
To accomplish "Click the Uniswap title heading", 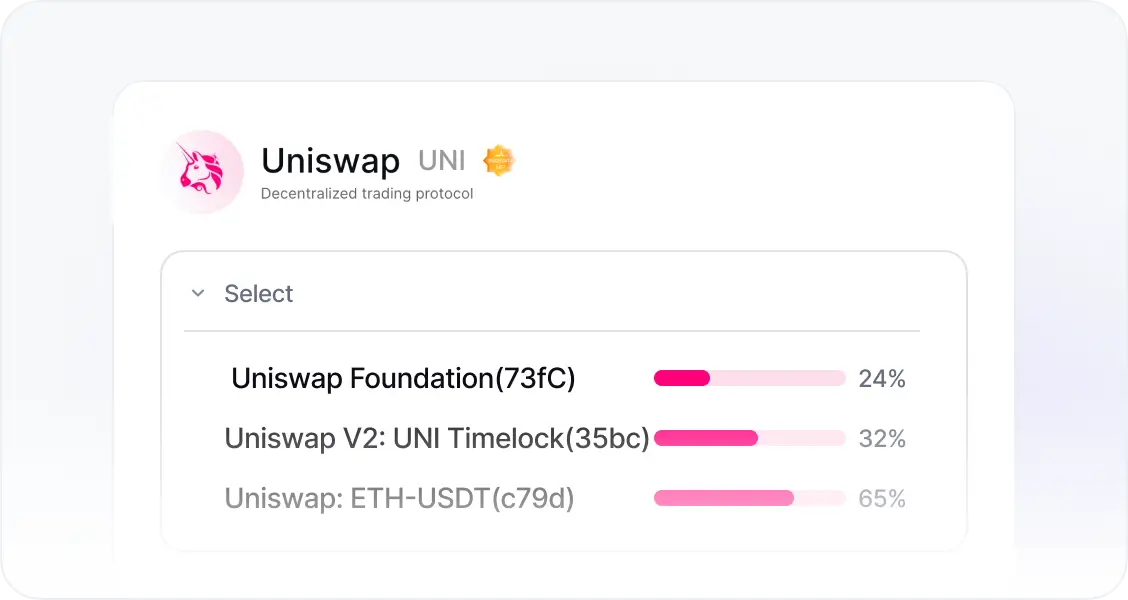I will point(330,161).
